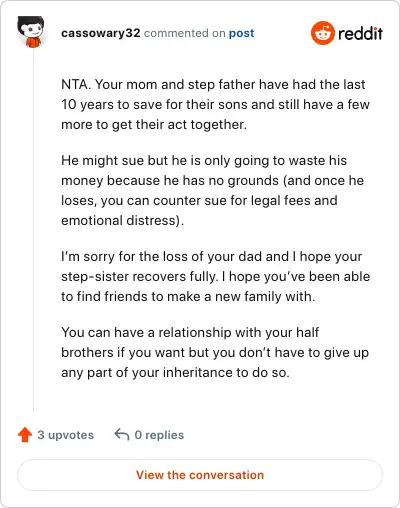
Task: Open cassowary32's avatar image
Action: pos(31,32)
